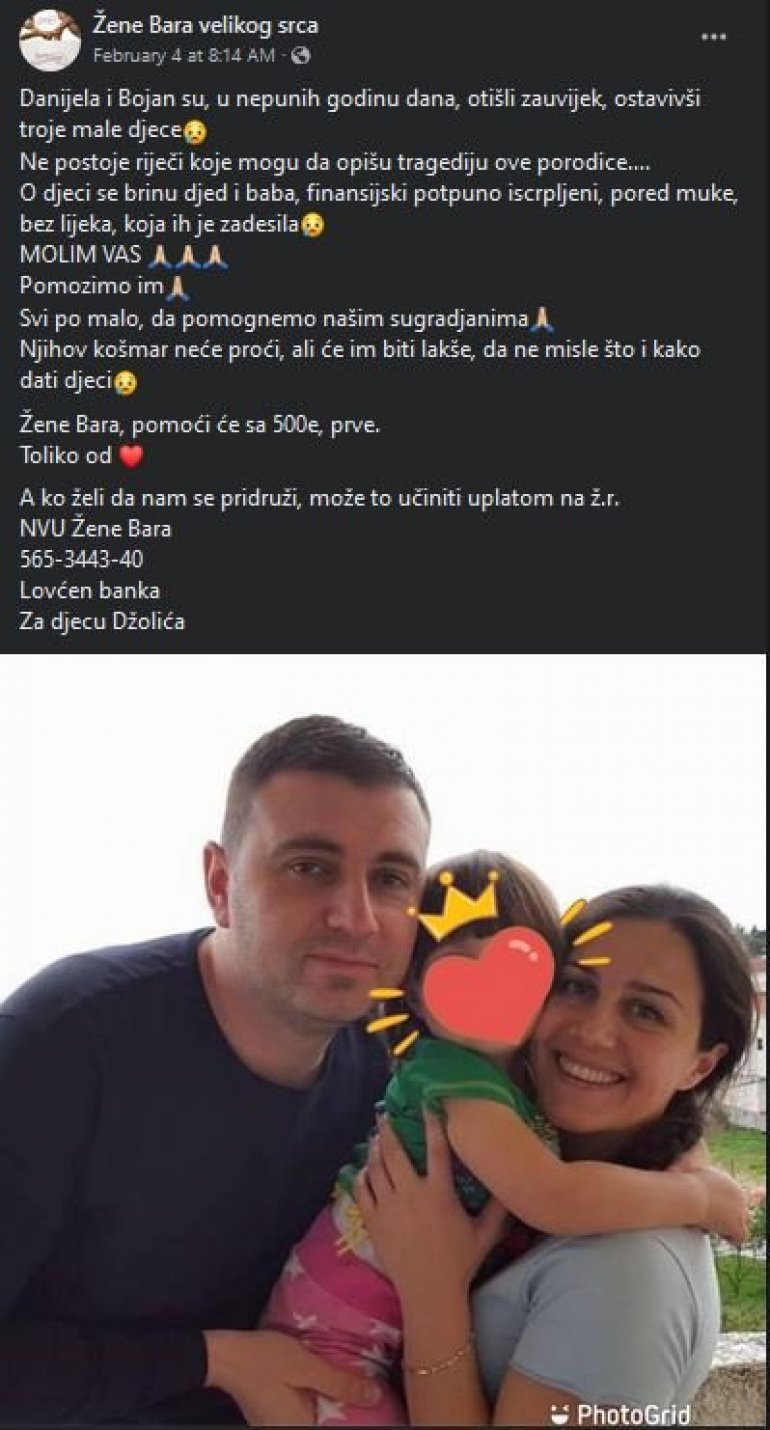Select the NVU Žene Bara text line

point(96,528)
